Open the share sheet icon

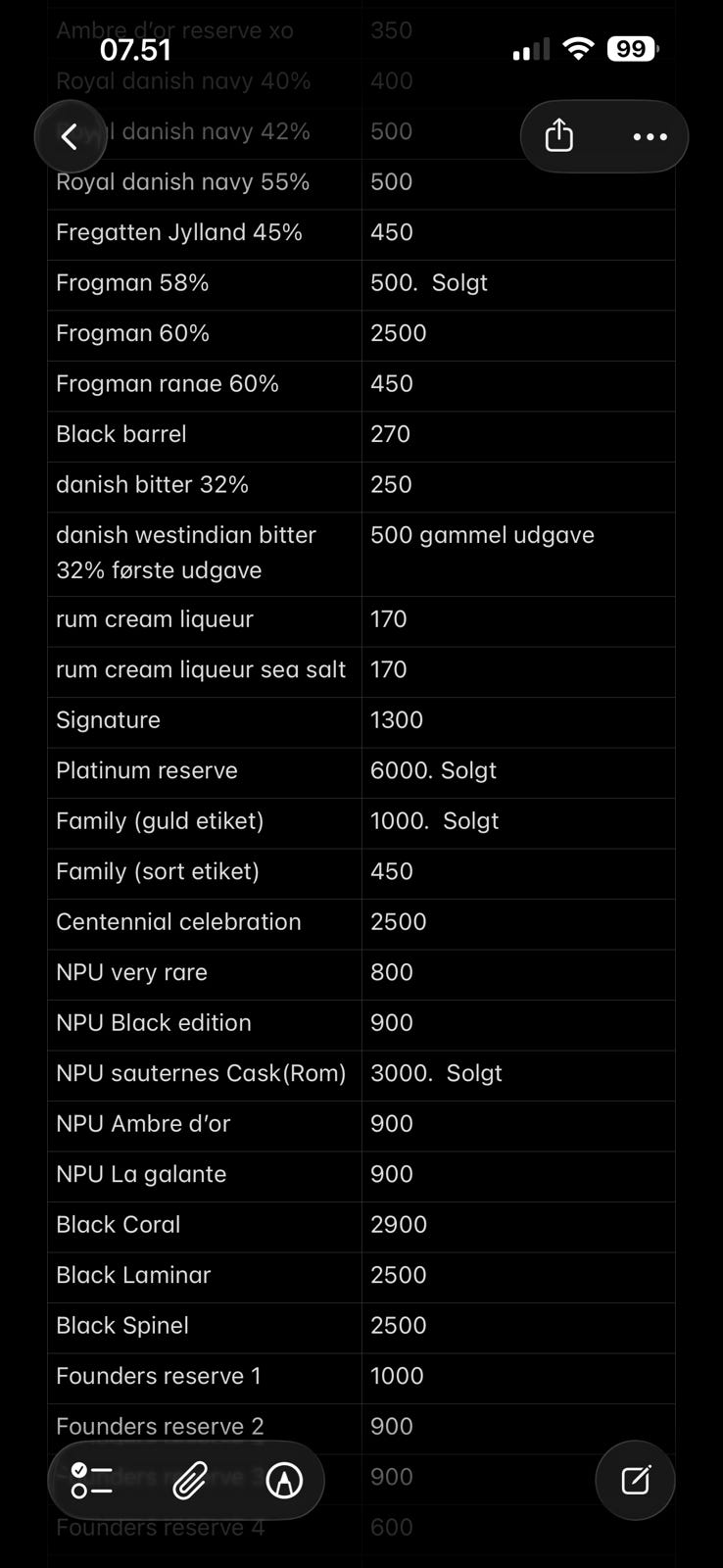[x=559, y=136]
